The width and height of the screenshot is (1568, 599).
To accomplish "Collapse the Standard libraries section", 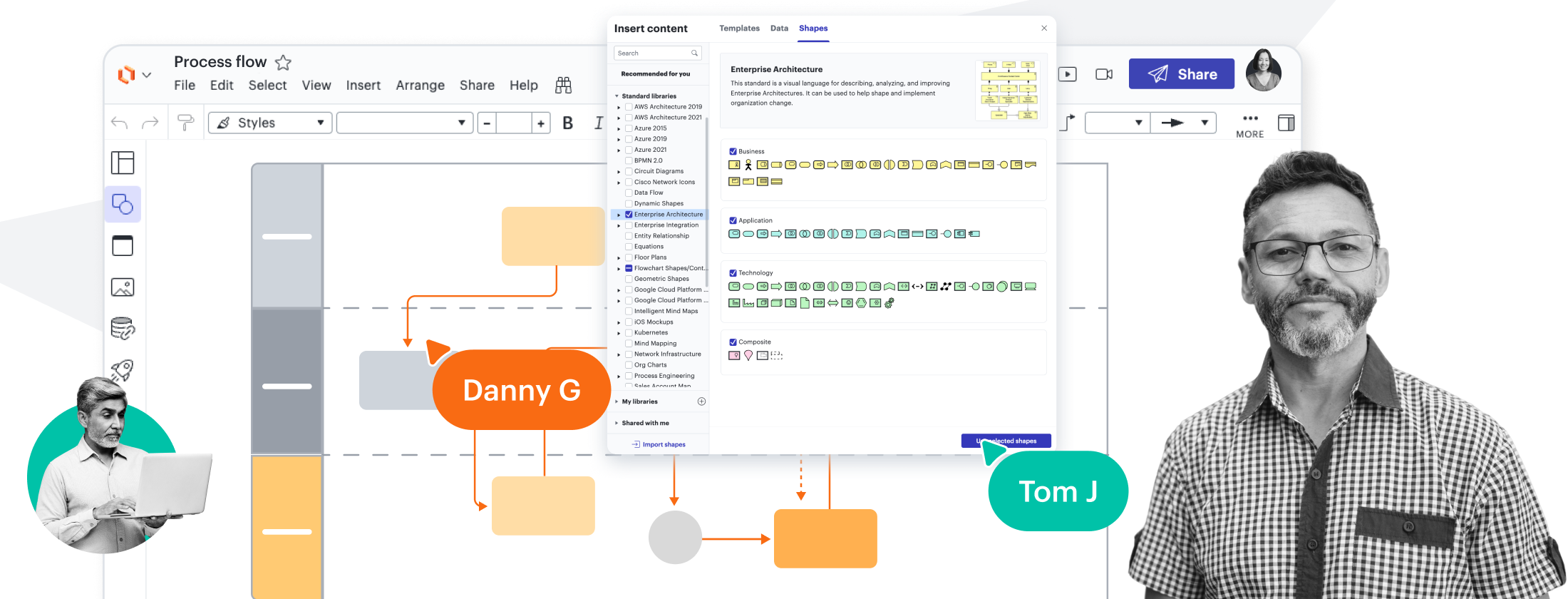I will (617, 96).
